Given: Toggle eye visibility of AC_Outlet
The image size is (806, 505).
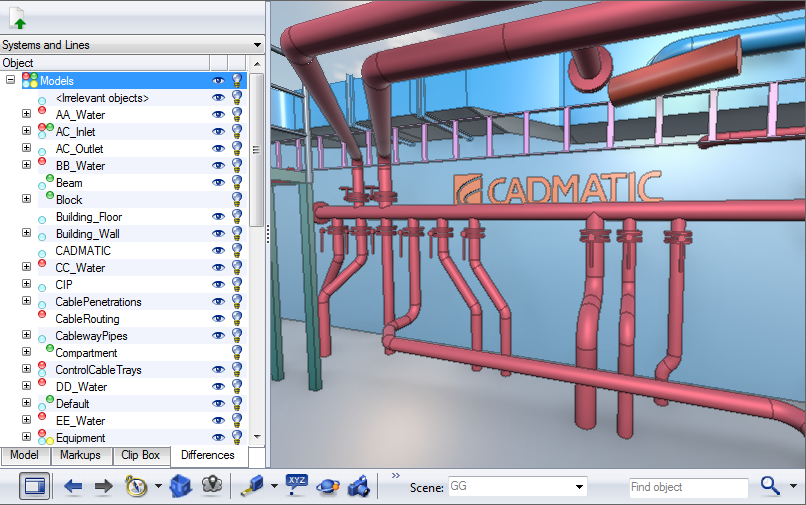Looking at the screenshot, I should (218, 149).
